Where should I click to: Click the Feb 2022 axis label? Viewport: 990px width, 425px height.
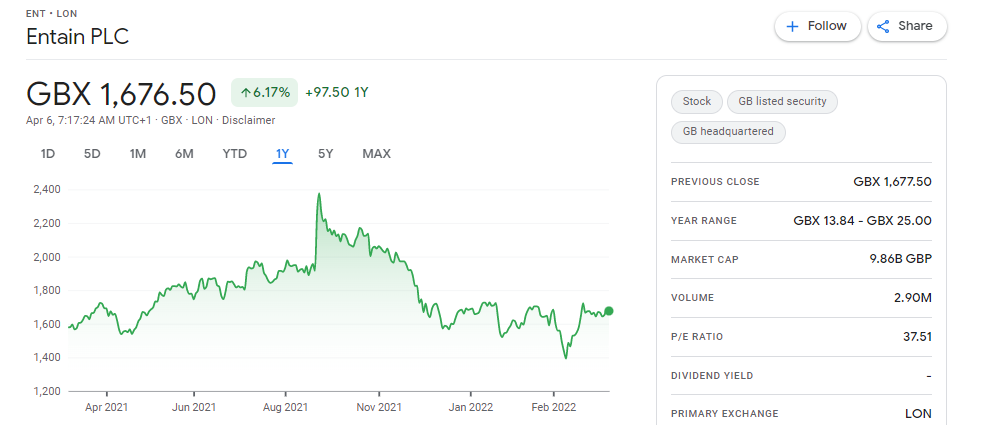553,407
